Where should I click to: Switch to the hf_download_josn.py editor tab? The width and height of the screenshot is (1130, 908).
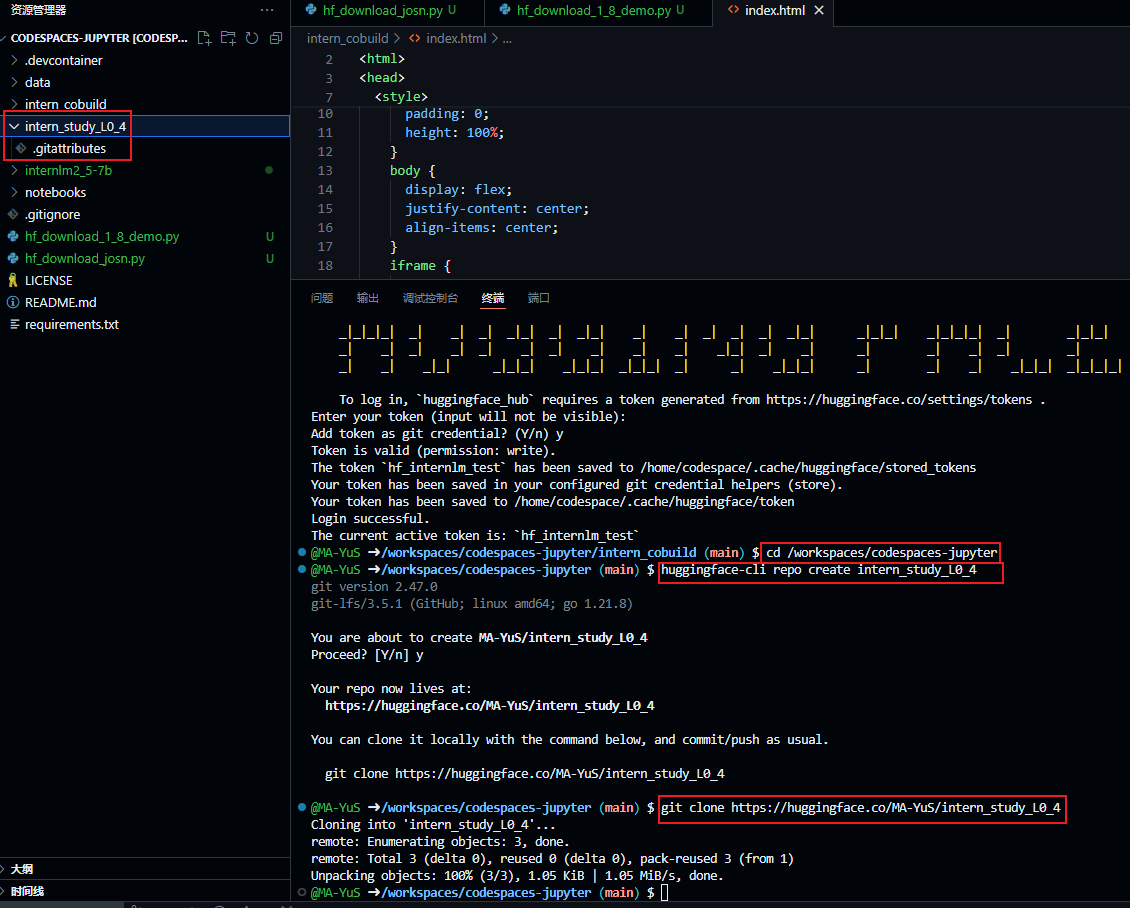click(x=388, y=10)
